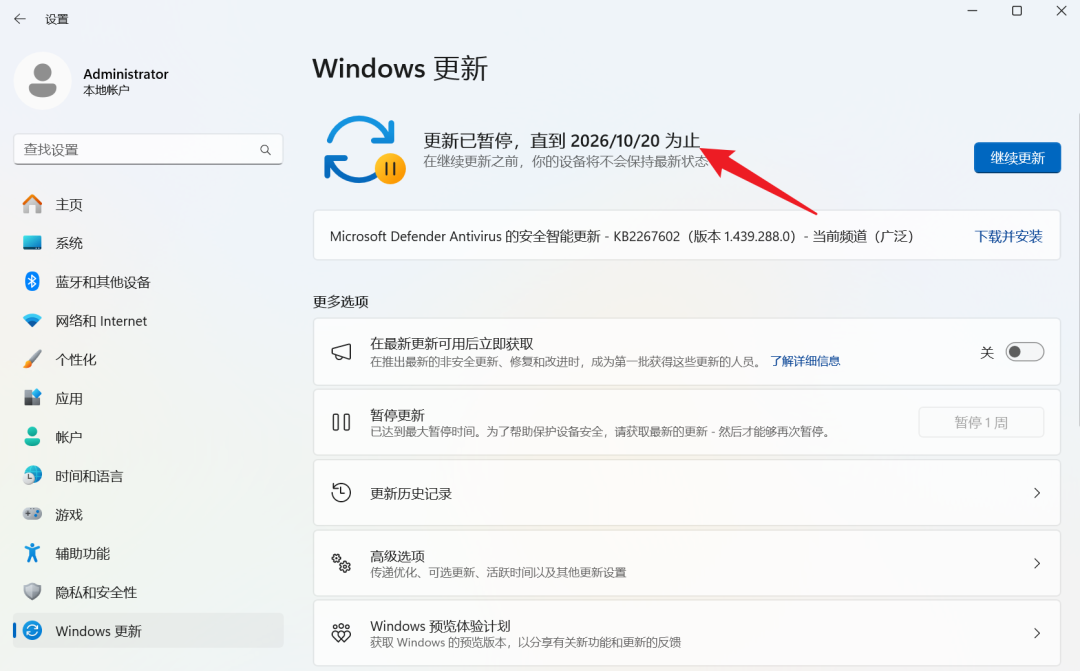
Task: Click the Administrator profile avatar
Action: [42, 81]
